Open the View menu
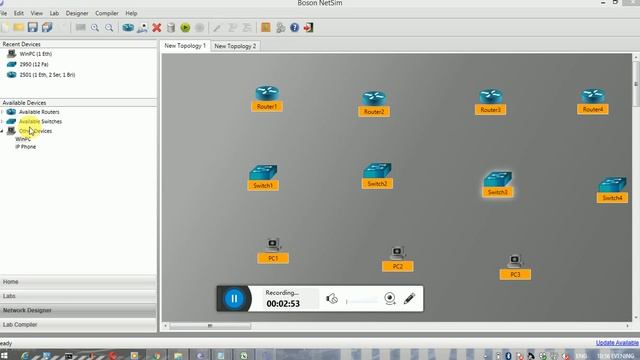Image resolution: width=640 pixels, height=360 pixels. (x=36, y=13)
